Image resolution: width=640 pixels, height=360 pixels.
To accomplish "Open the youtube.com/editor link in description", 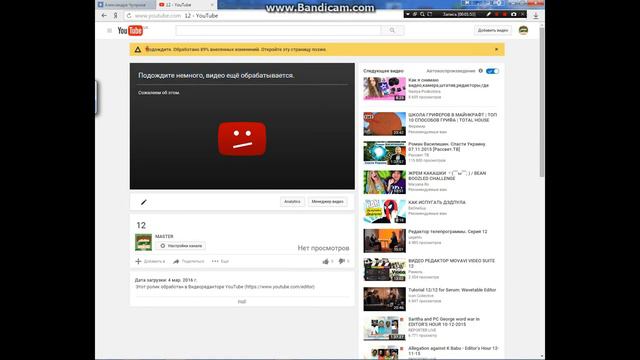I will (280, 287).
